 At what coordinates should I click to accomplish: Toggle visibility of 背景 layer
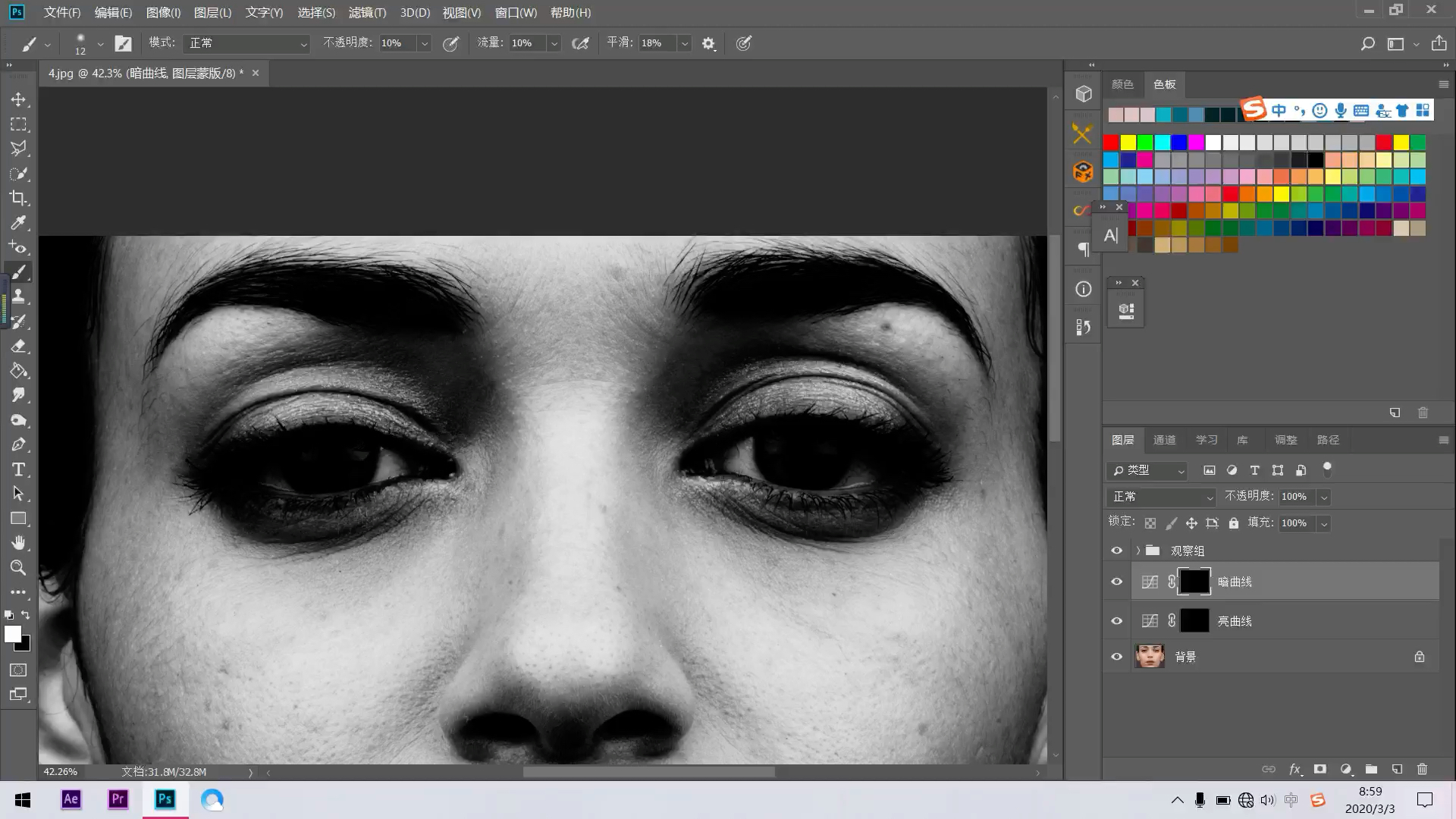1117,656
